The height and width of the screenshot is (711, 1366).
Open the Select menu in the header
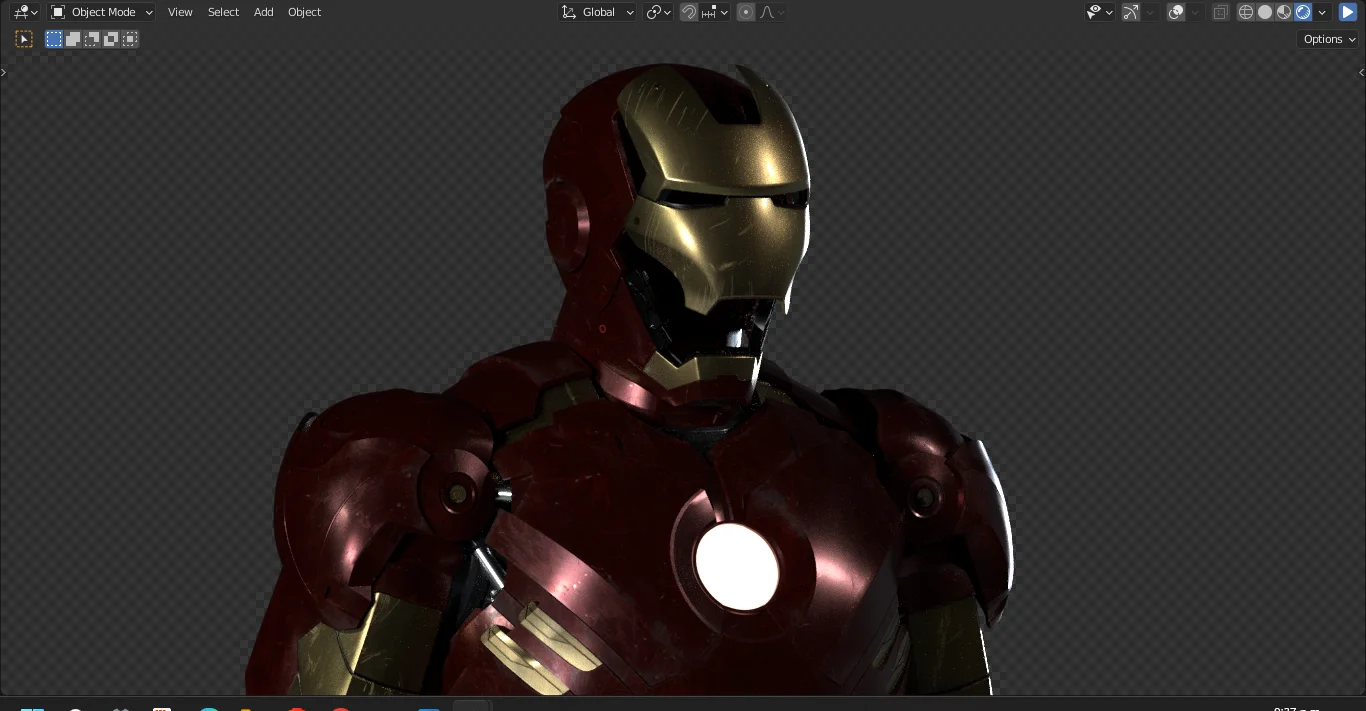tap(223, 12)
